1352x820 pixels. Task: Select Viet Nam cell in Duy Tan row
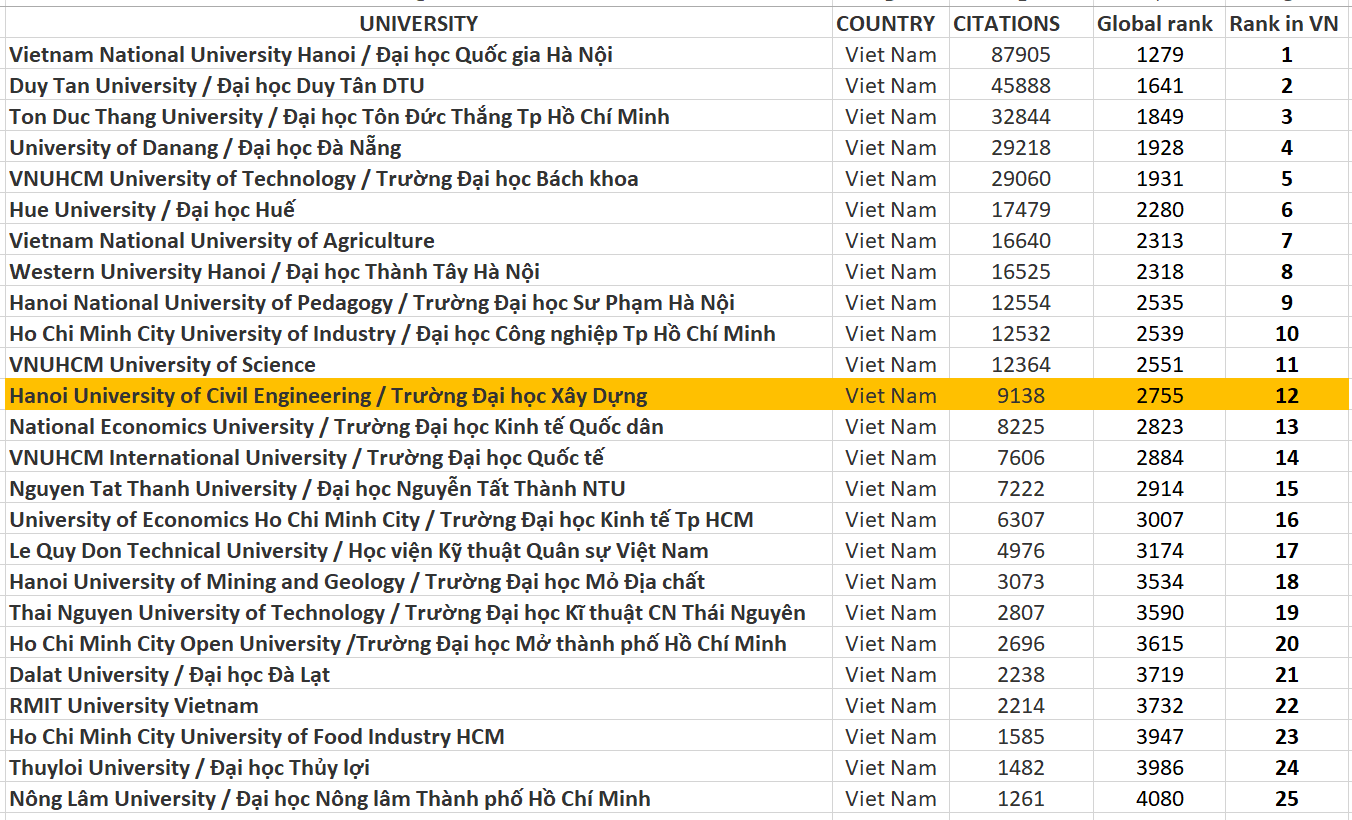(x=890, y=85)
